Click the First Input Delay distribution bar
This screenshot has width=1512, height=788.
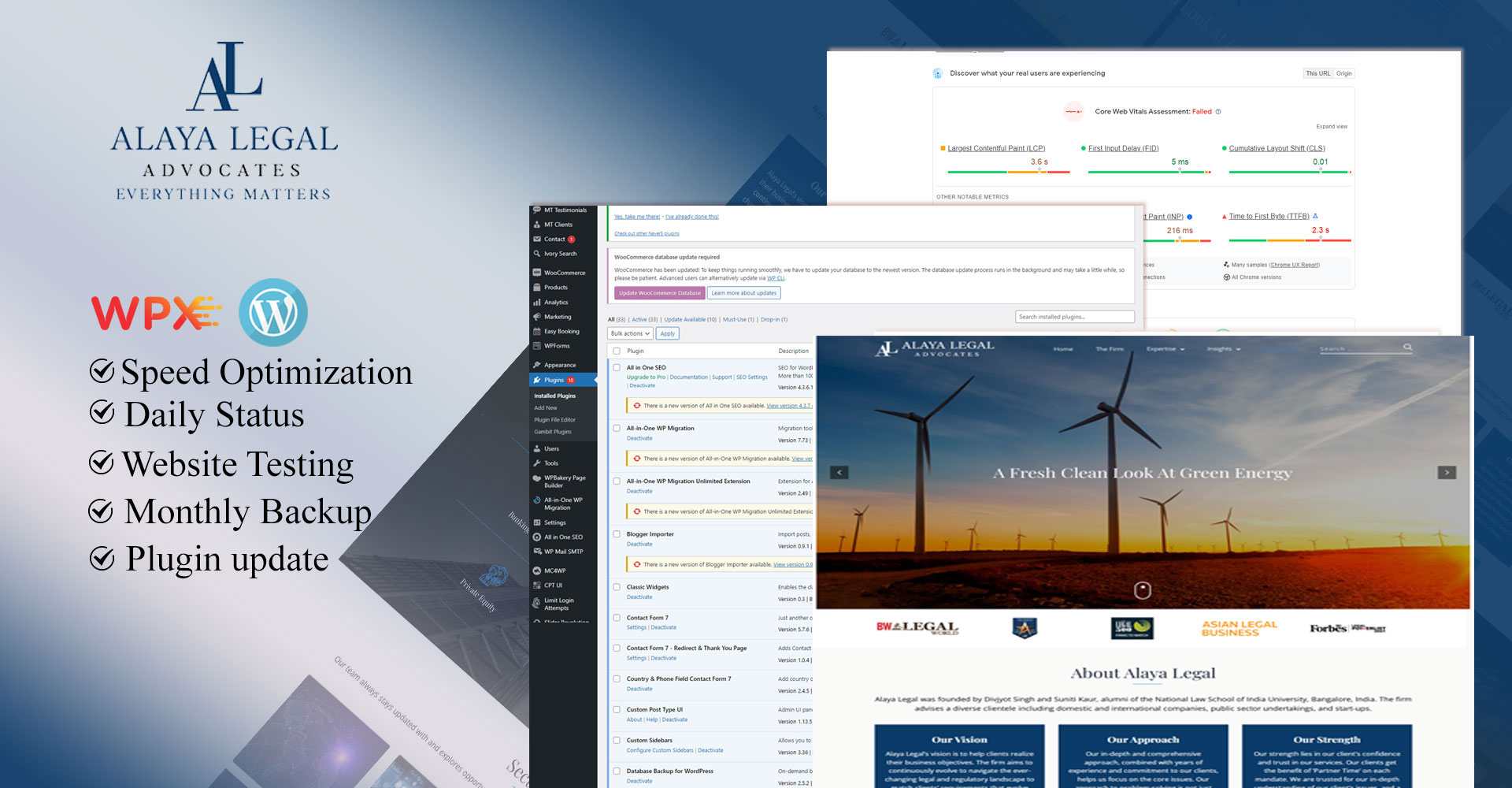tap(1150, 172)
